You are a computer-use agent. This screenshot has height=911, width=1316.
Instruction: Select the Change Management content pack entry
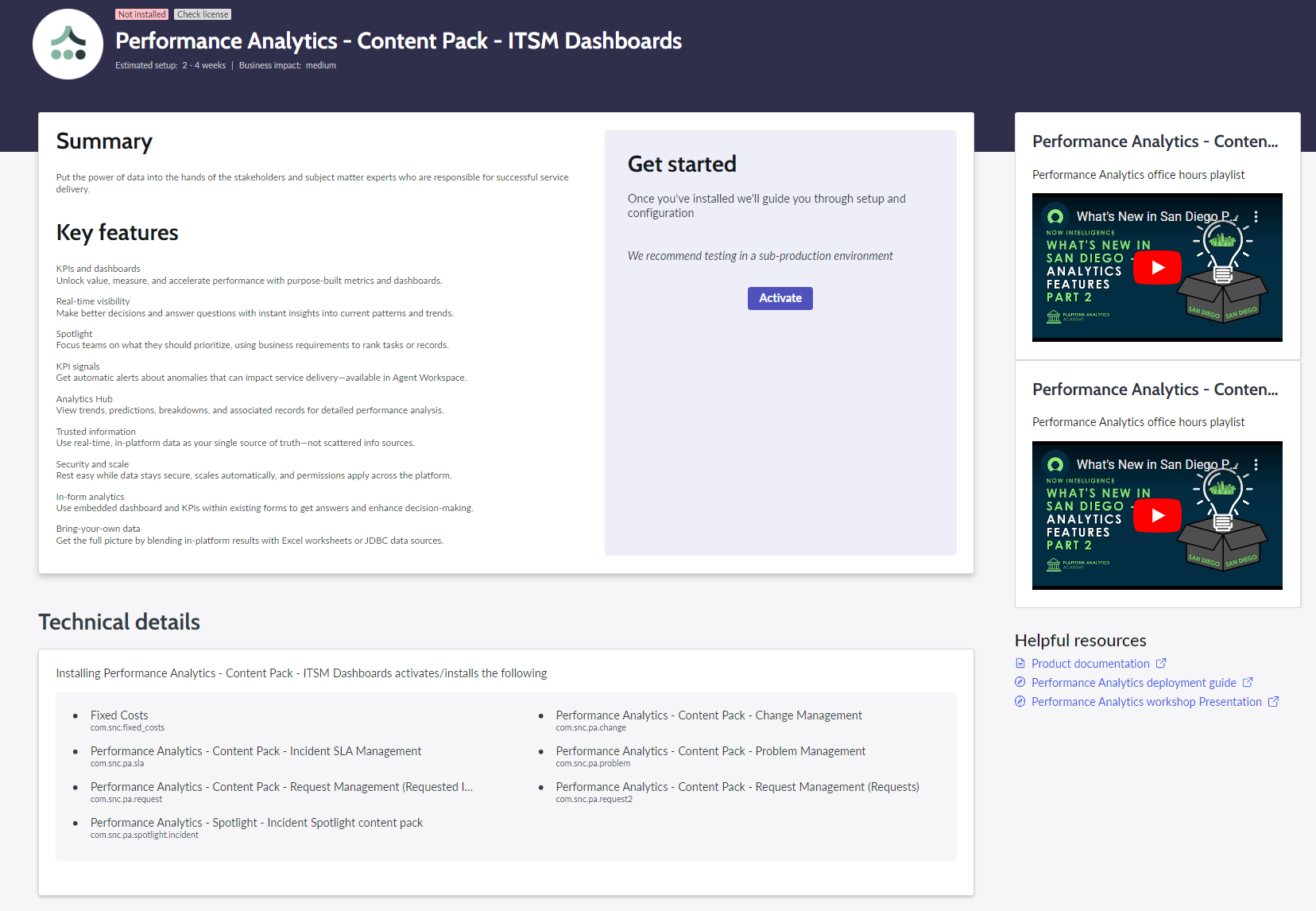tap(708, 715)
